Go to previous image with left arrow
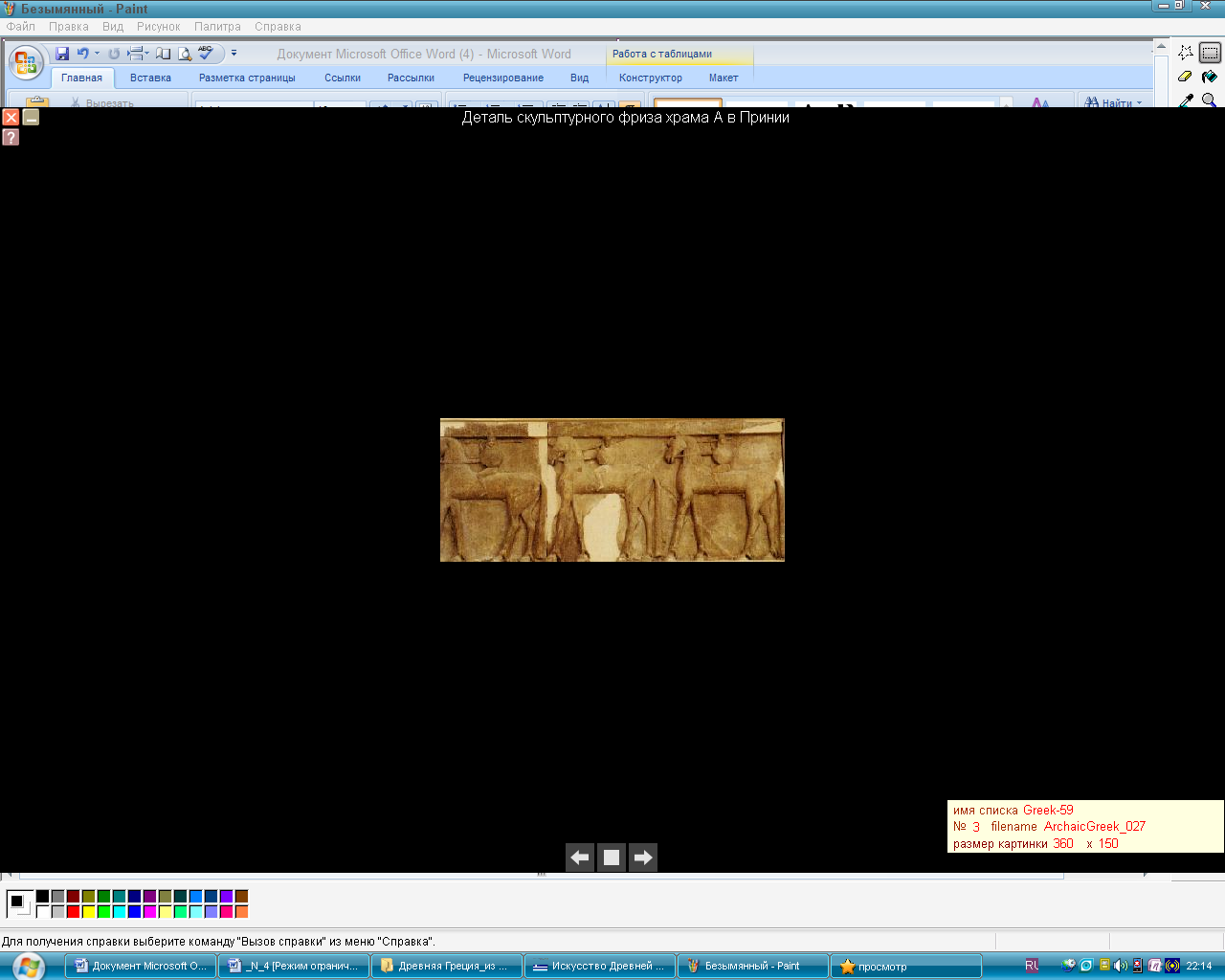The height and width of the screenshot is (980, 1225). [x=580, y=857]
